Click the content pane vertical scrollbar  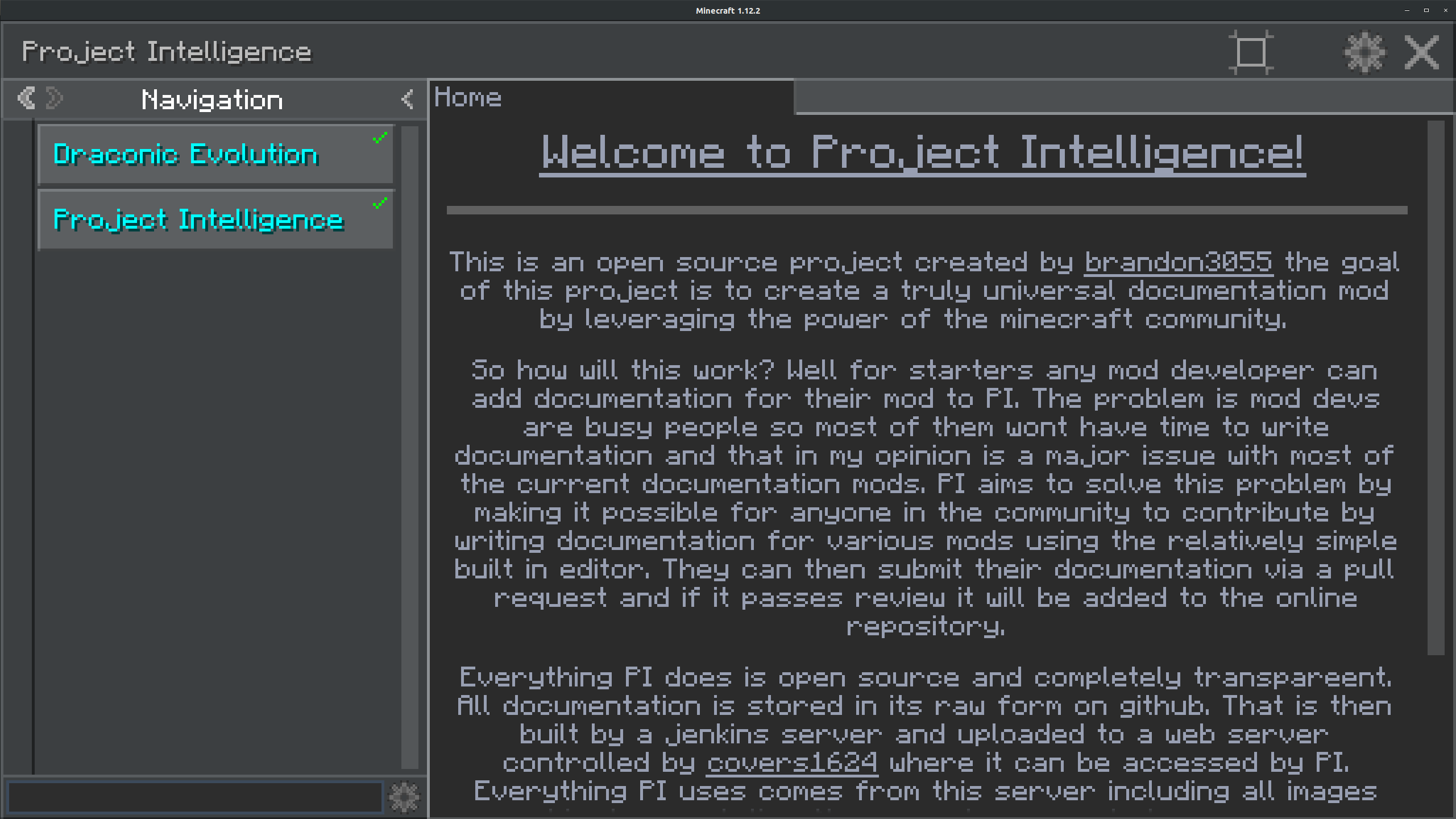(x=1435, y=387)
